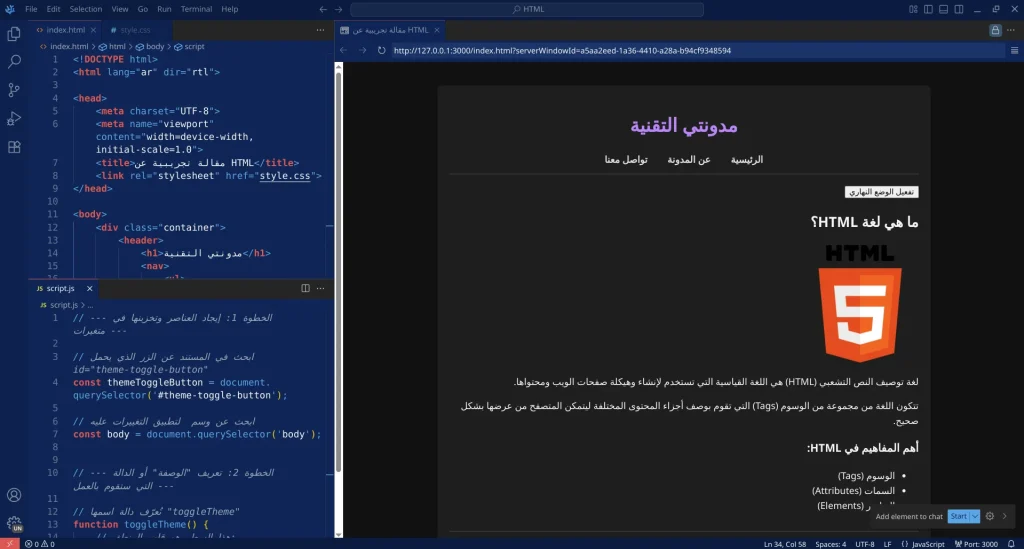
Task: Open the Start button dropdown arrow
Action: pos(975,516)
